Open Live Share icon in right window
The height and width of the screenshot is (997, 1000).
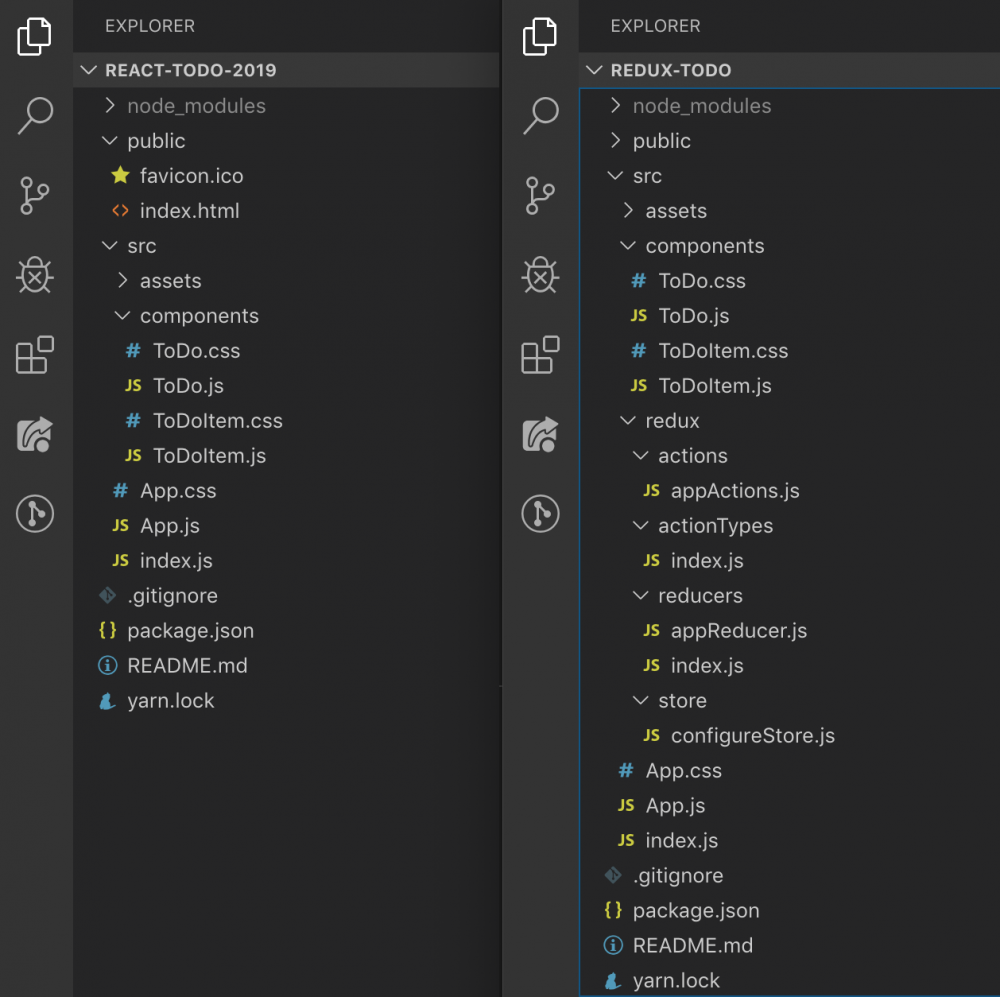(x=540, y=434)
